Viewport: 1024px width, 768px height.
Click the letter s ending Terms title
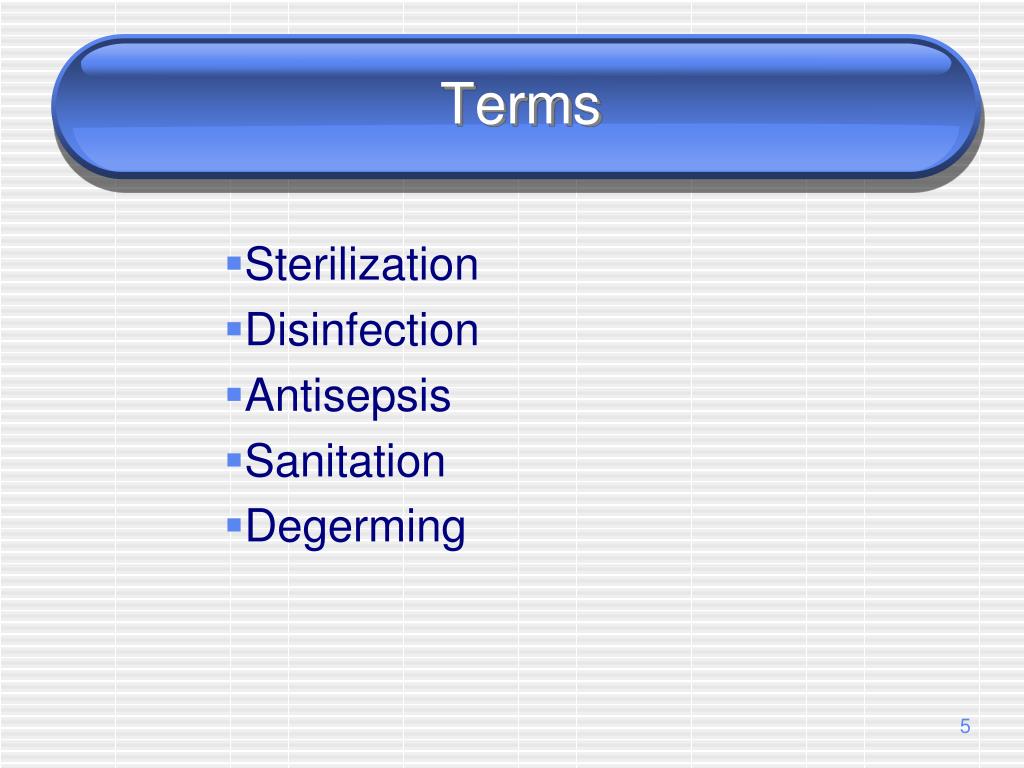(x=589, y=108)
